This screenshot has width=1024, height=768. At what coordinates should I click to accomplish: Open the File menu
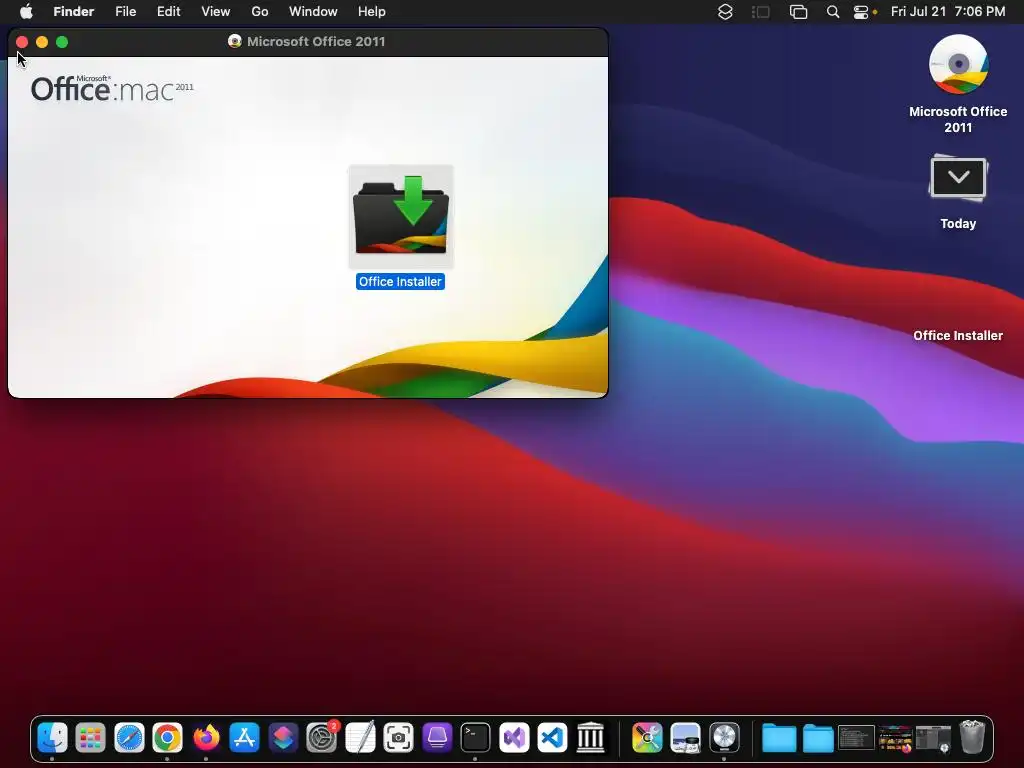(x=125, y=12)
